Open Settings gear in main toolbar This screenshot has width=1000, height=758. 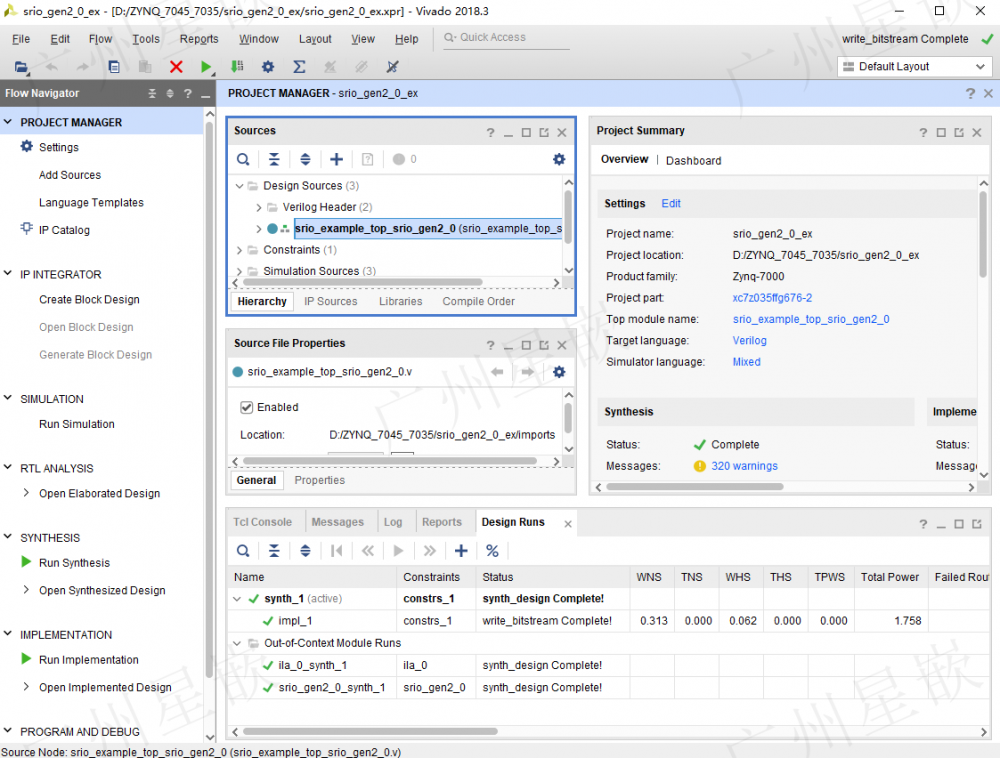pos(268,67)
